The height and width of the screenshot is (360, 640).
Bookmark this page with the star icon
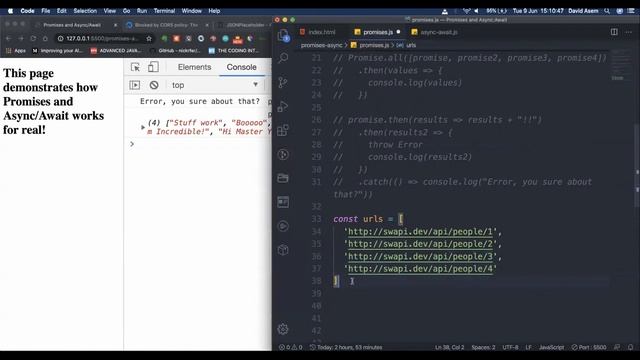[149, 38]
